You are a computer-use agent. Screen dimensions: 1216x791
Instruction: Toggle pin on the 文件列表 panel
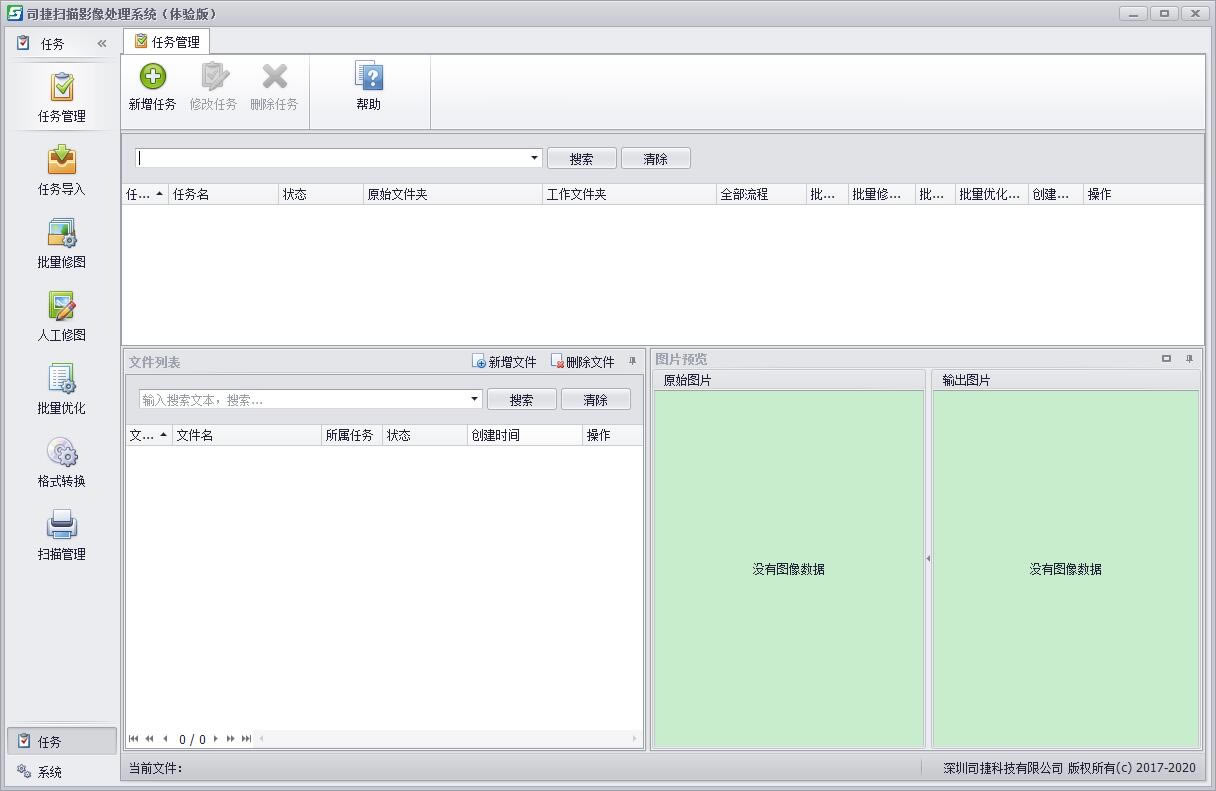point(632,361)
